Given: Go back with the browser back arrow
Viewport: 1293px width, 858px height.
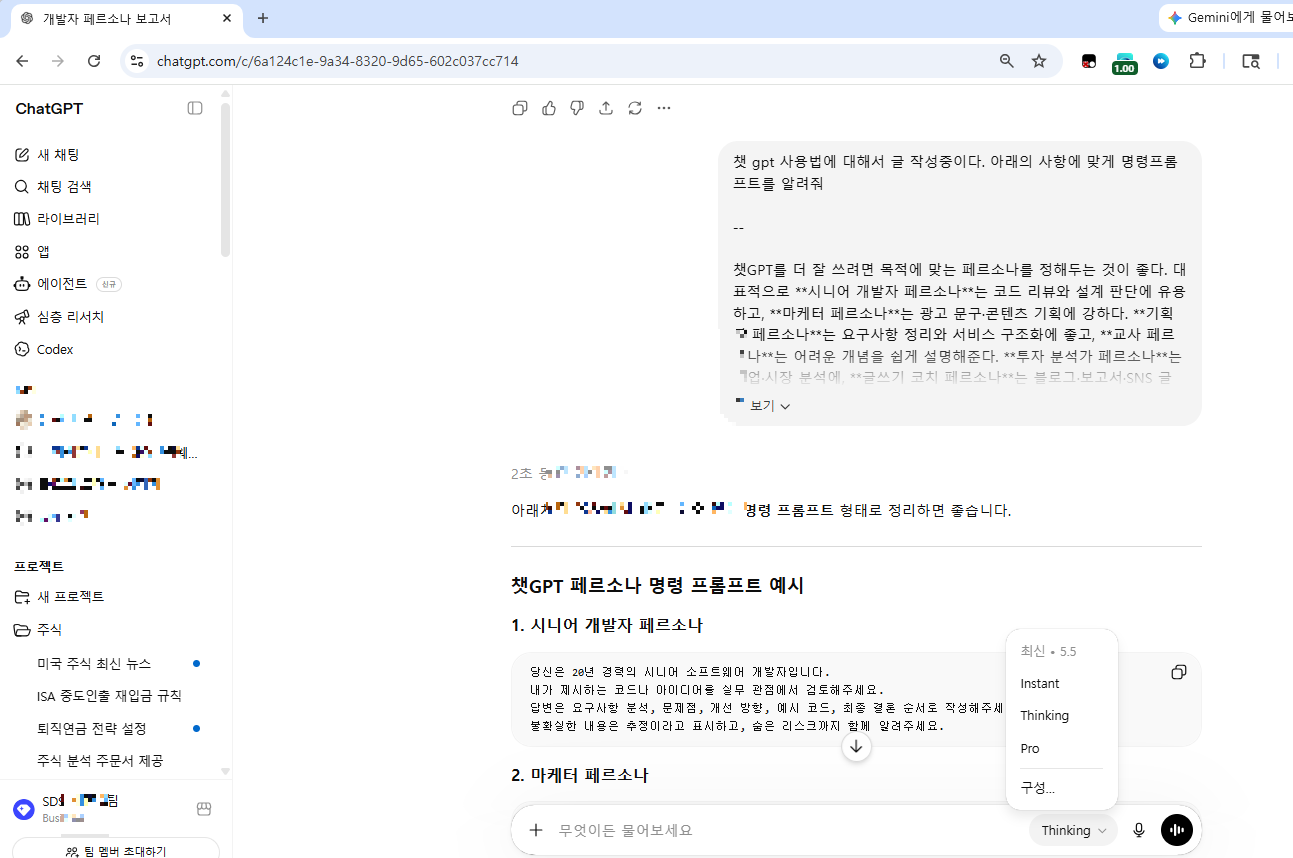Looking at the screenshot, I should [22, 61].
